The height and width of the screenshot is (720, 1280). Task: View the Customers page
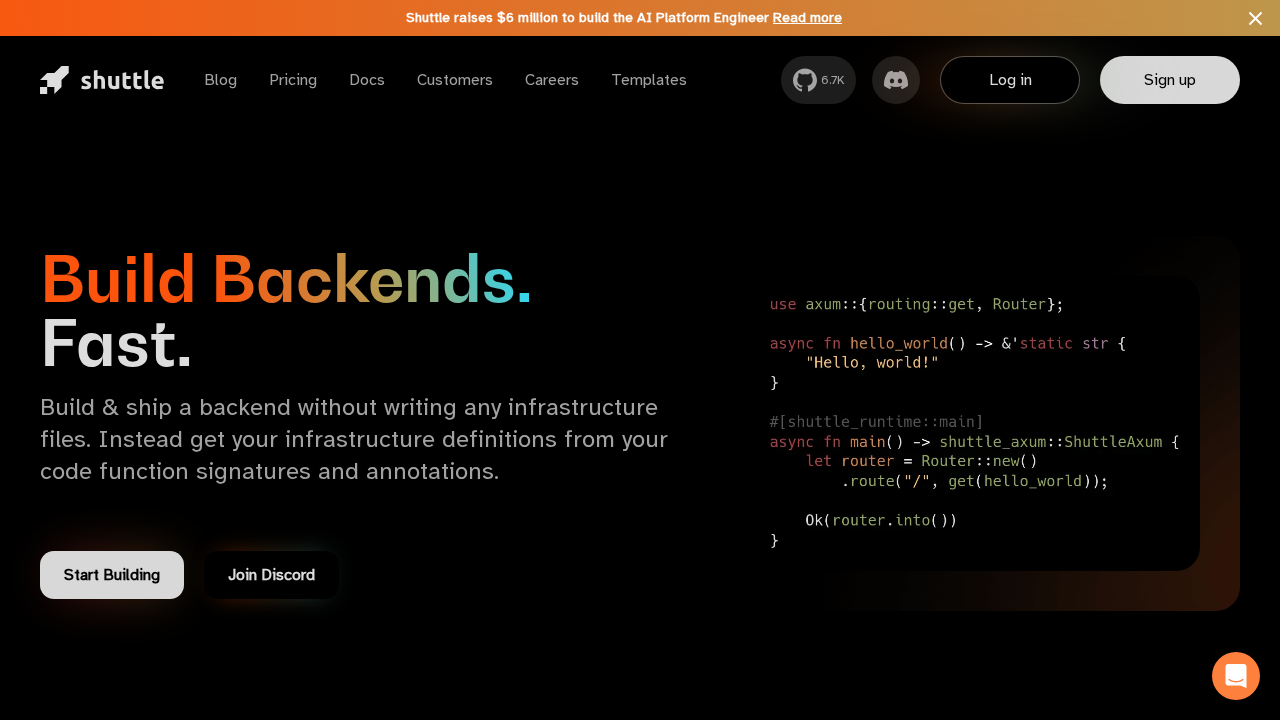tap(454, 80)
